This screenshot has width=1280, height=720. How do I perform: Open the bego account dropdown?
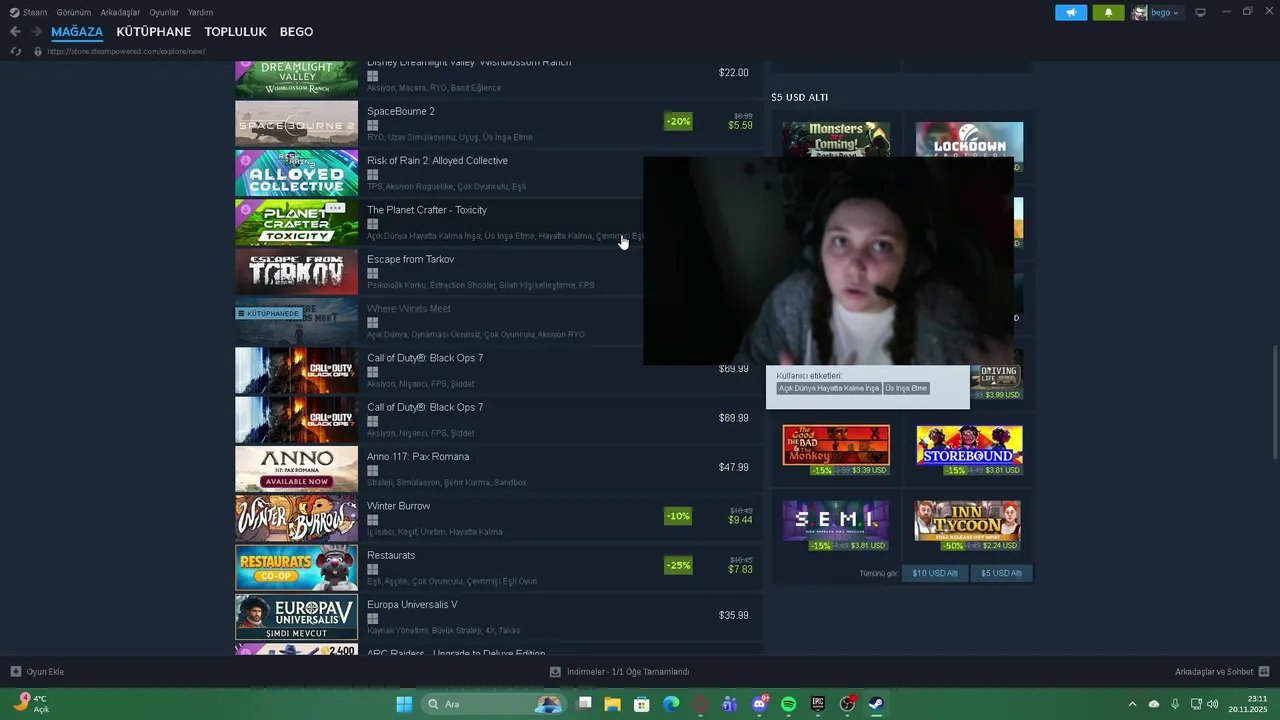(1156, 13)
